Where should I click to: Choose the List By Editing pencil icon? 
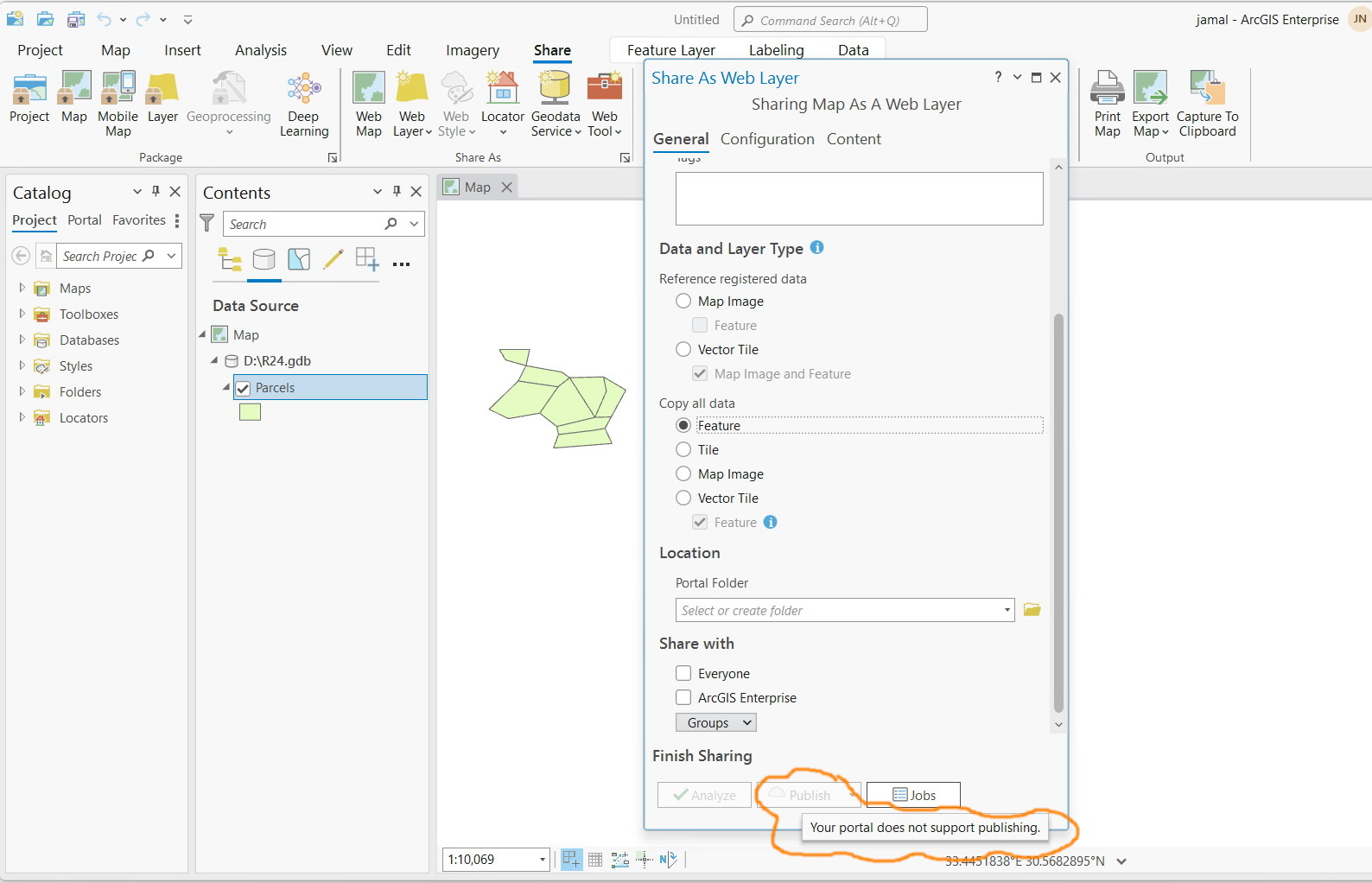[333, 259]
